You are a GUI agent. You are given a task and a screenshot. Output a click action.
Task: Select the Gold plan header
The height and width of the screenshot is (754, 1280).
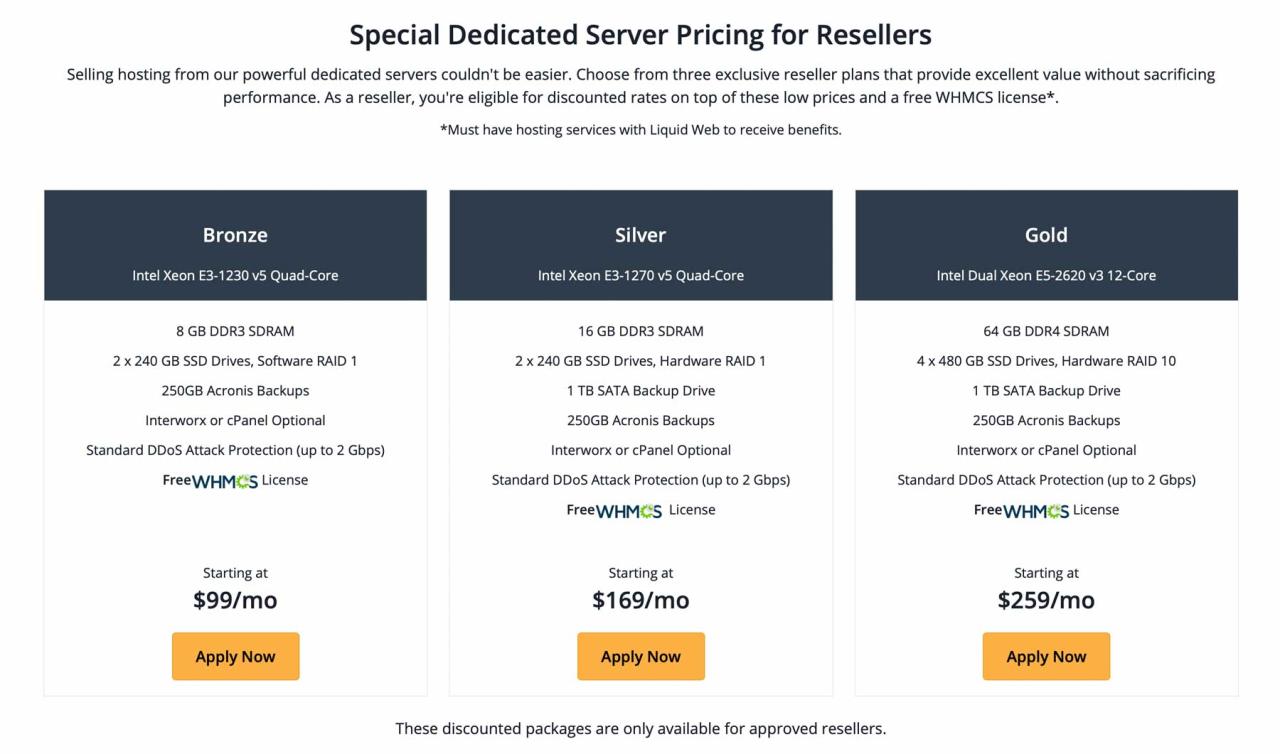(x=1046, y=235)
